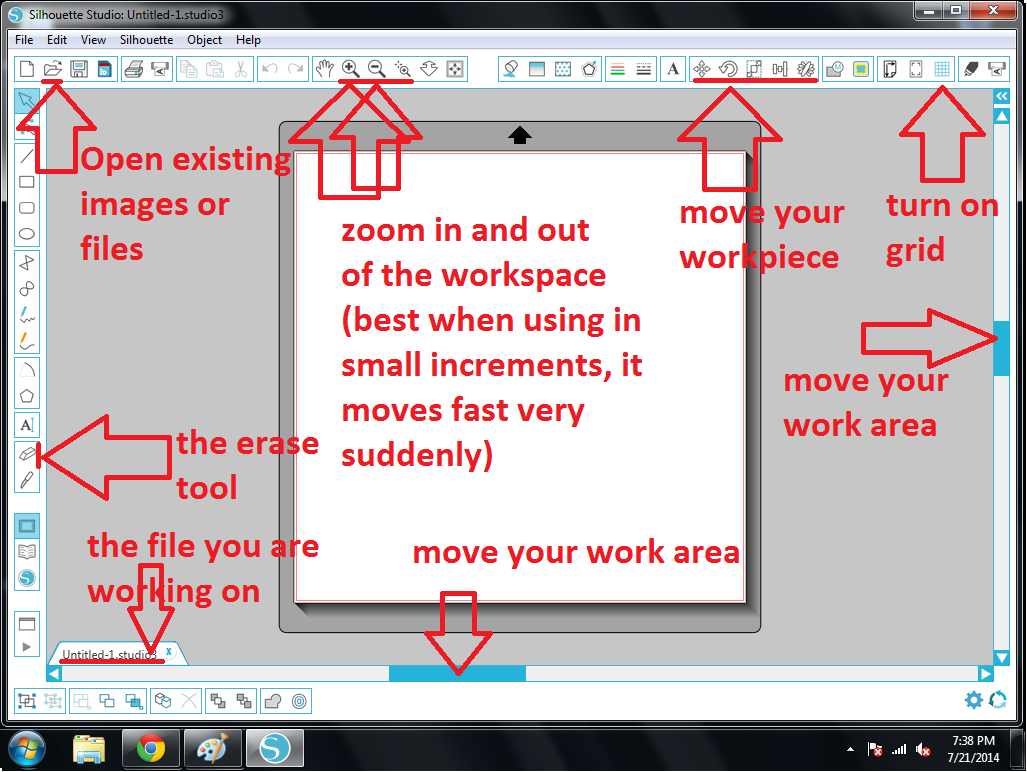This screenshot has height=772, width=1027.
Task: Open the Align panel
Action: click(779, 69)
